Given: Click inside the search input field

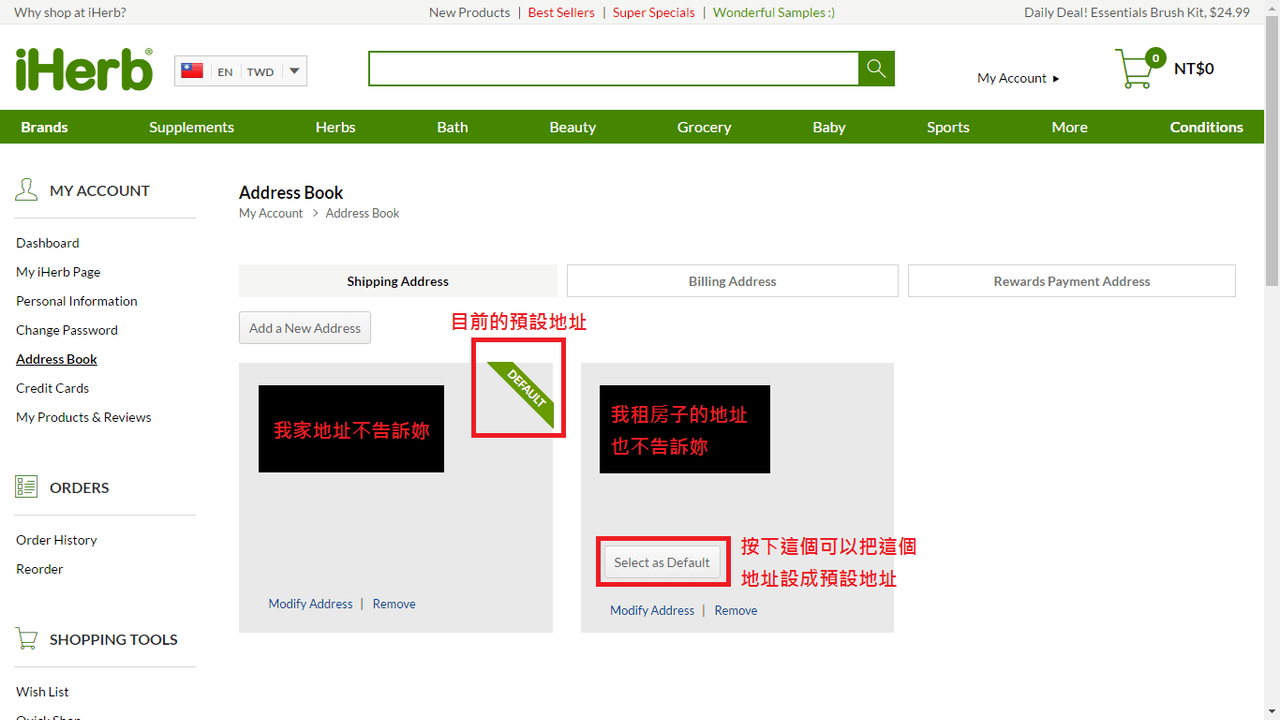Looking at the screenshot, I should click(613, 68).
